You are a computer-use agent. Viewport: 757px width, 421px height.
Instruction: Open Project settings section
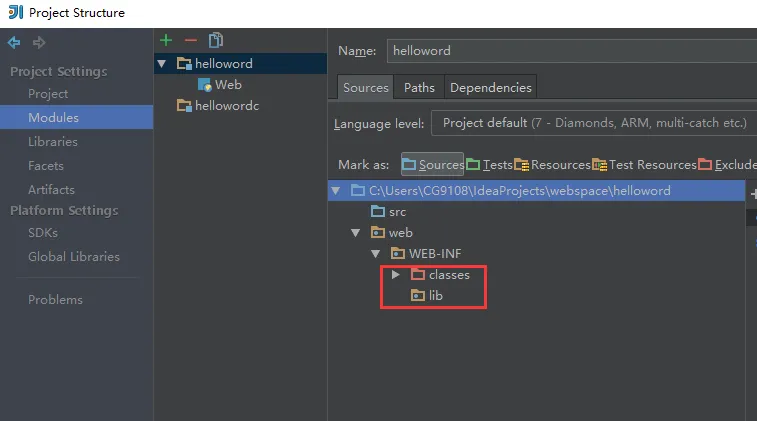[x=48, y=94]
